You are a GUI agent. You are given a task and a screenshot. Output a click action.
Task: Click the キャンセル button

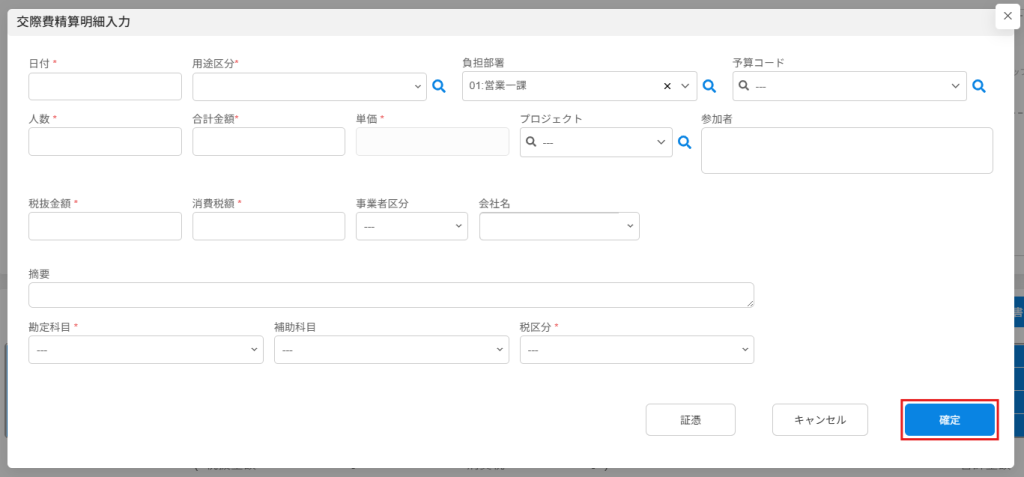(x=819, y=420)
